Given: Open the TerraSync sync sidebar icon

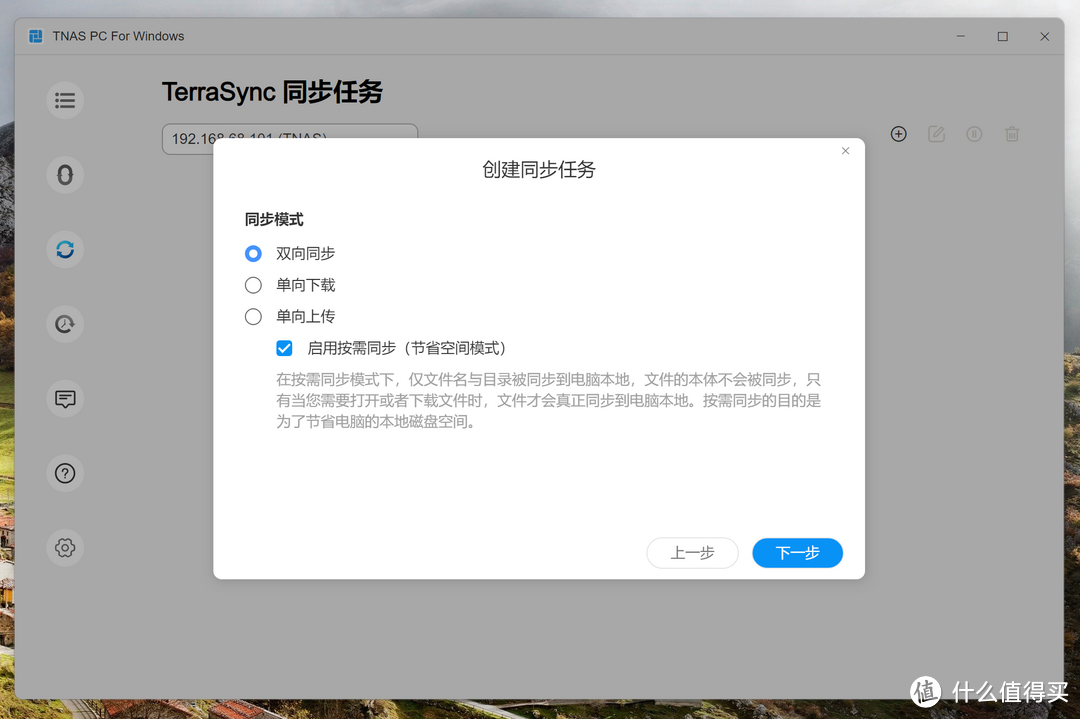Looking at the screenshot, I should (x=65, y=249).
